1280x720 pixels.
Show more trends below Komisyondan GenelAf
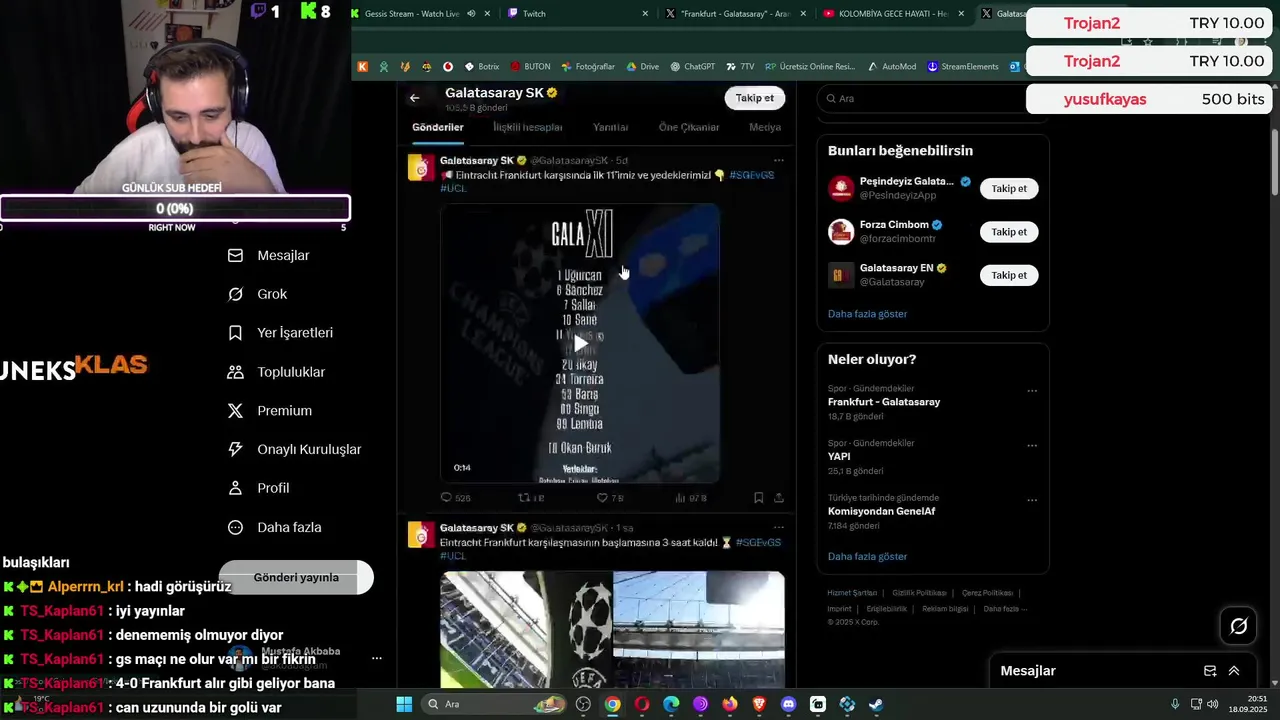tap(867, 556)
